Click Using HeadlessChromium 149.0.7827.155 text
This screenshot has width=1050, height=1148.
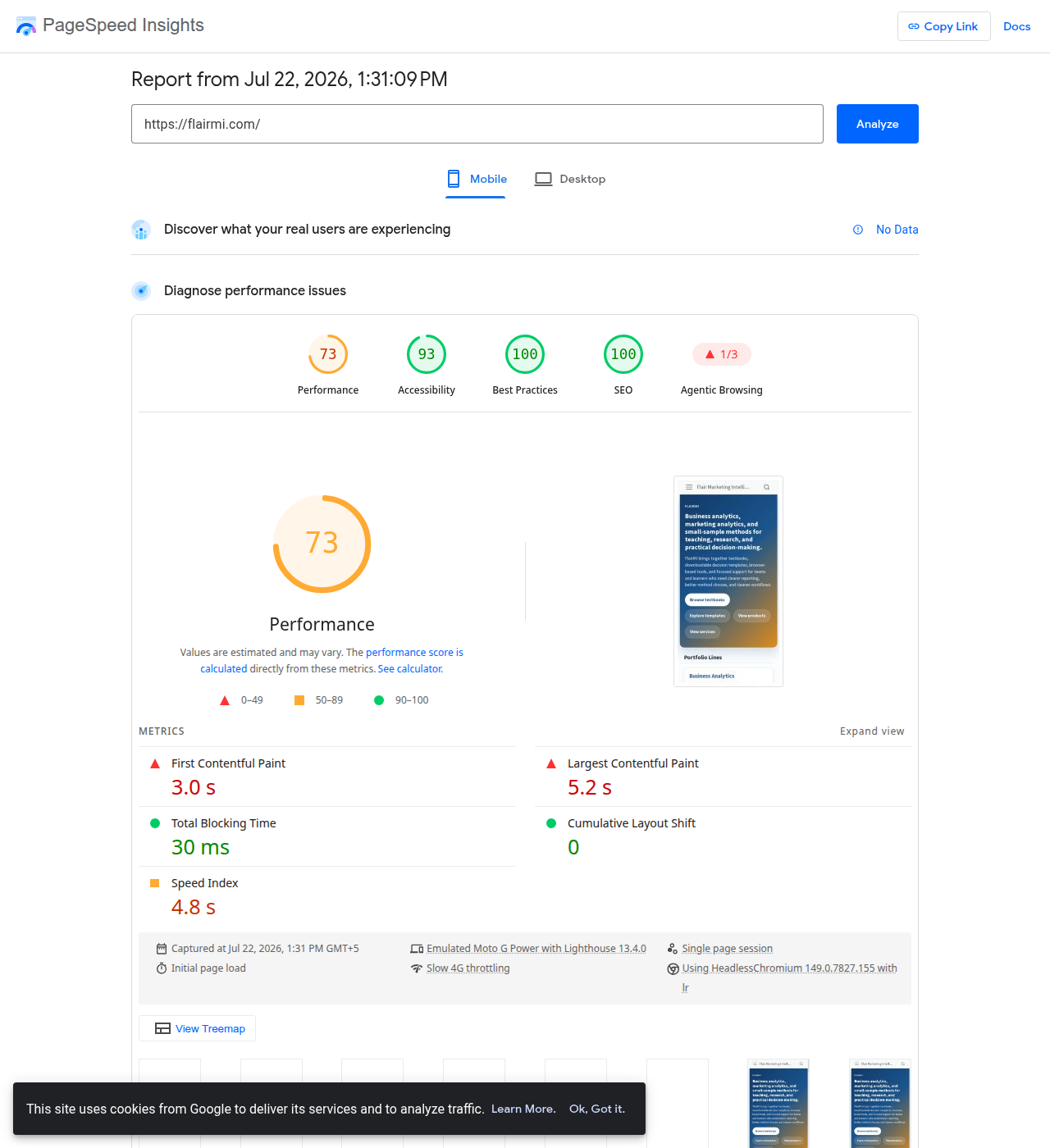pos(789,968)
